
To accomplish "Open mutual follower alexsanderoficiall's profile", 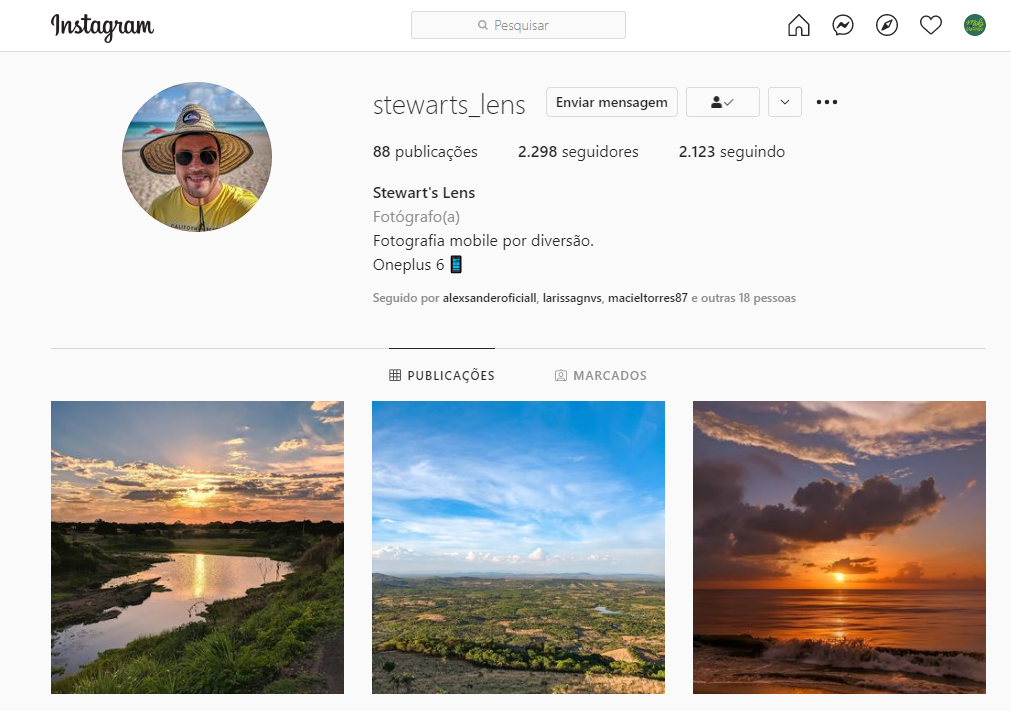I will pos(490,298).
